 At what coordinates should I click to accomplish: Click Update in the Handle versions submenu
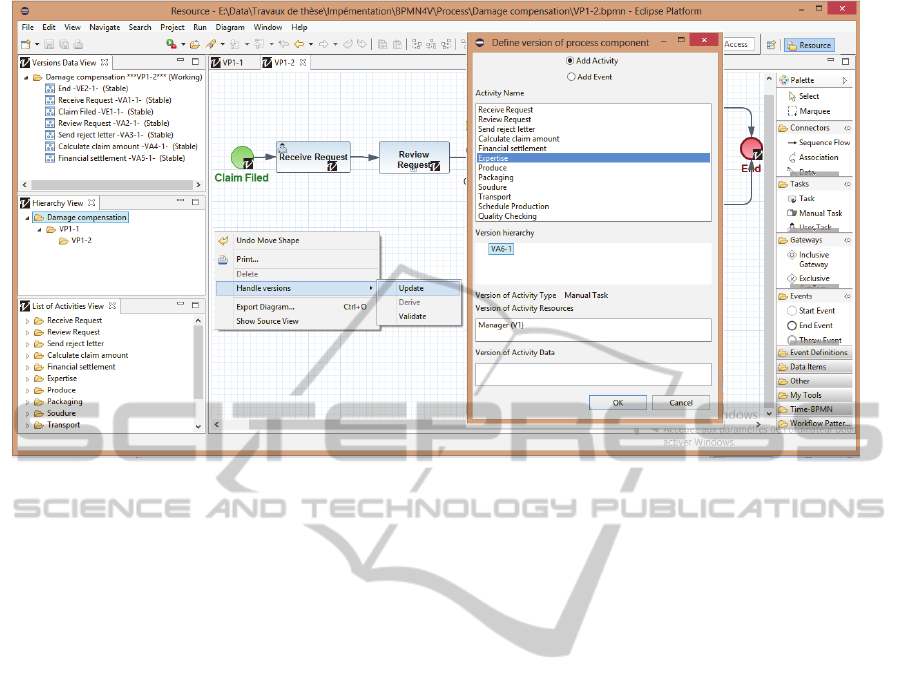point(411,288)
